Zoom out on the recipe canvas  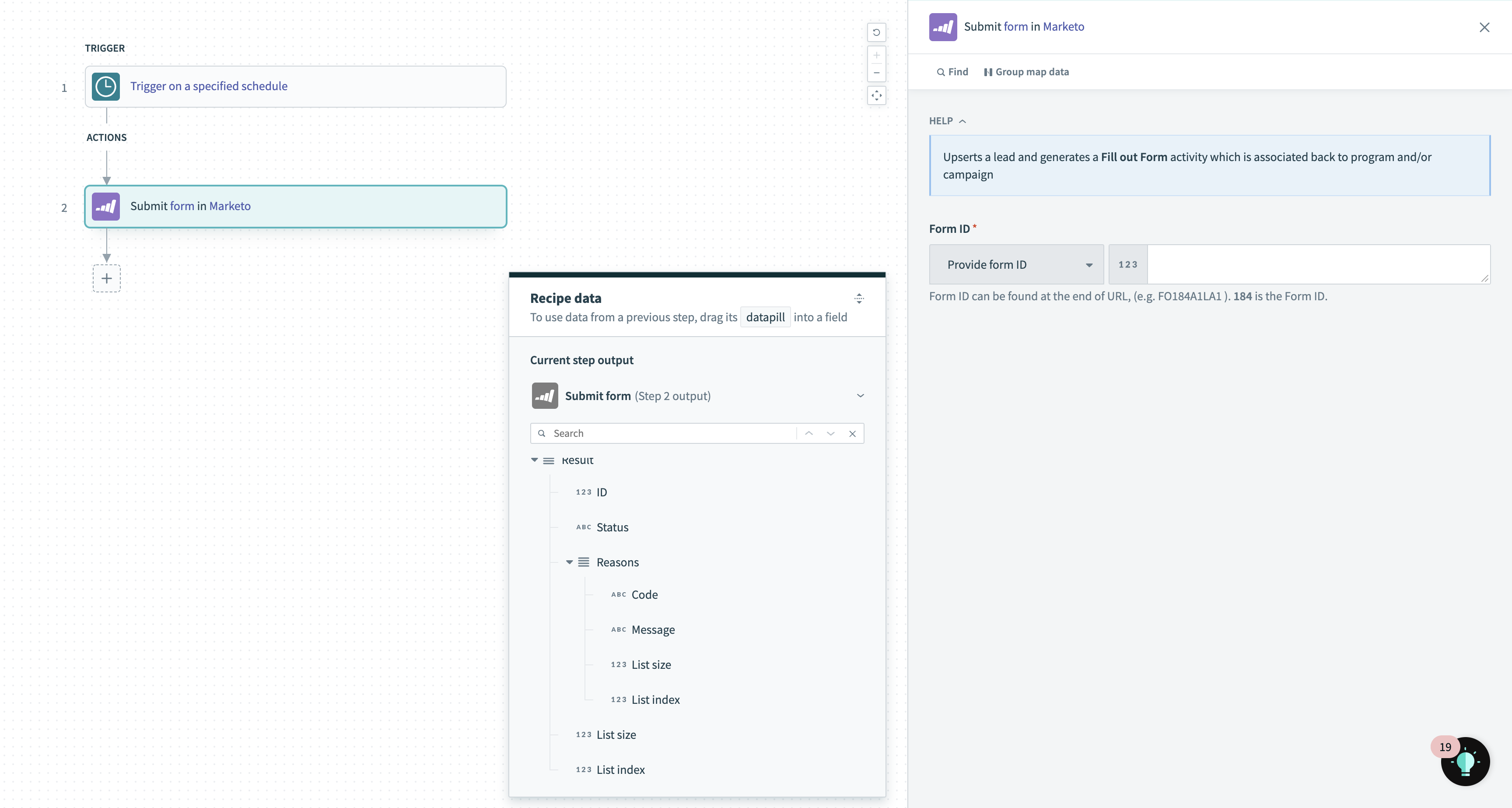coord(876,73)
